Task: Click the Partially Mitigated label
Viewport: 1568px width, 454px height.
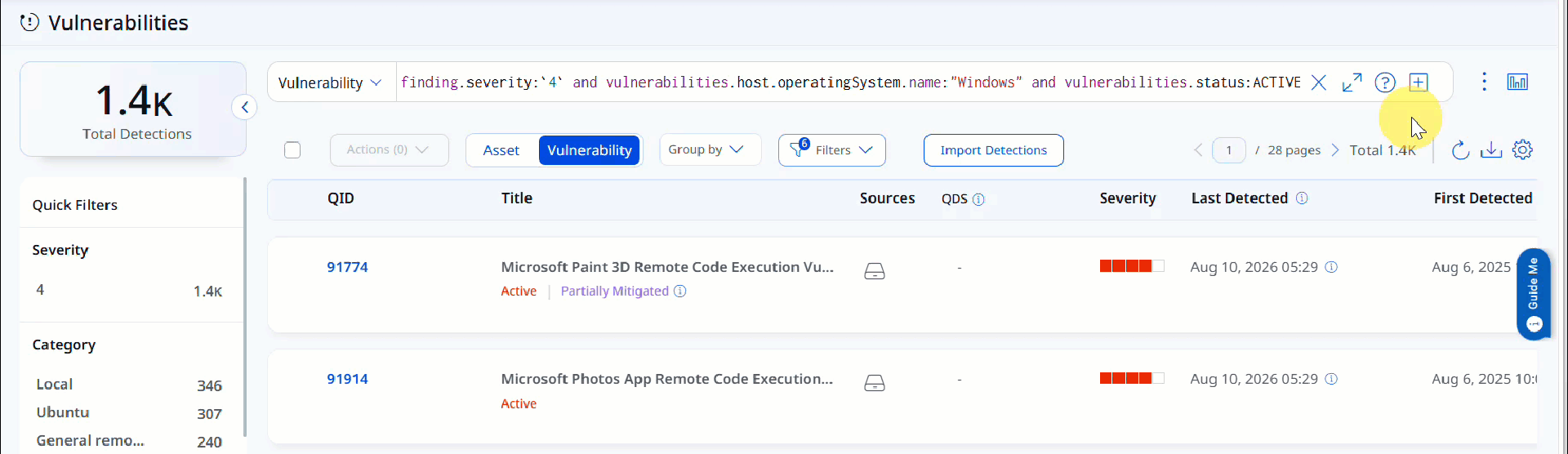Action: point(614,292)
